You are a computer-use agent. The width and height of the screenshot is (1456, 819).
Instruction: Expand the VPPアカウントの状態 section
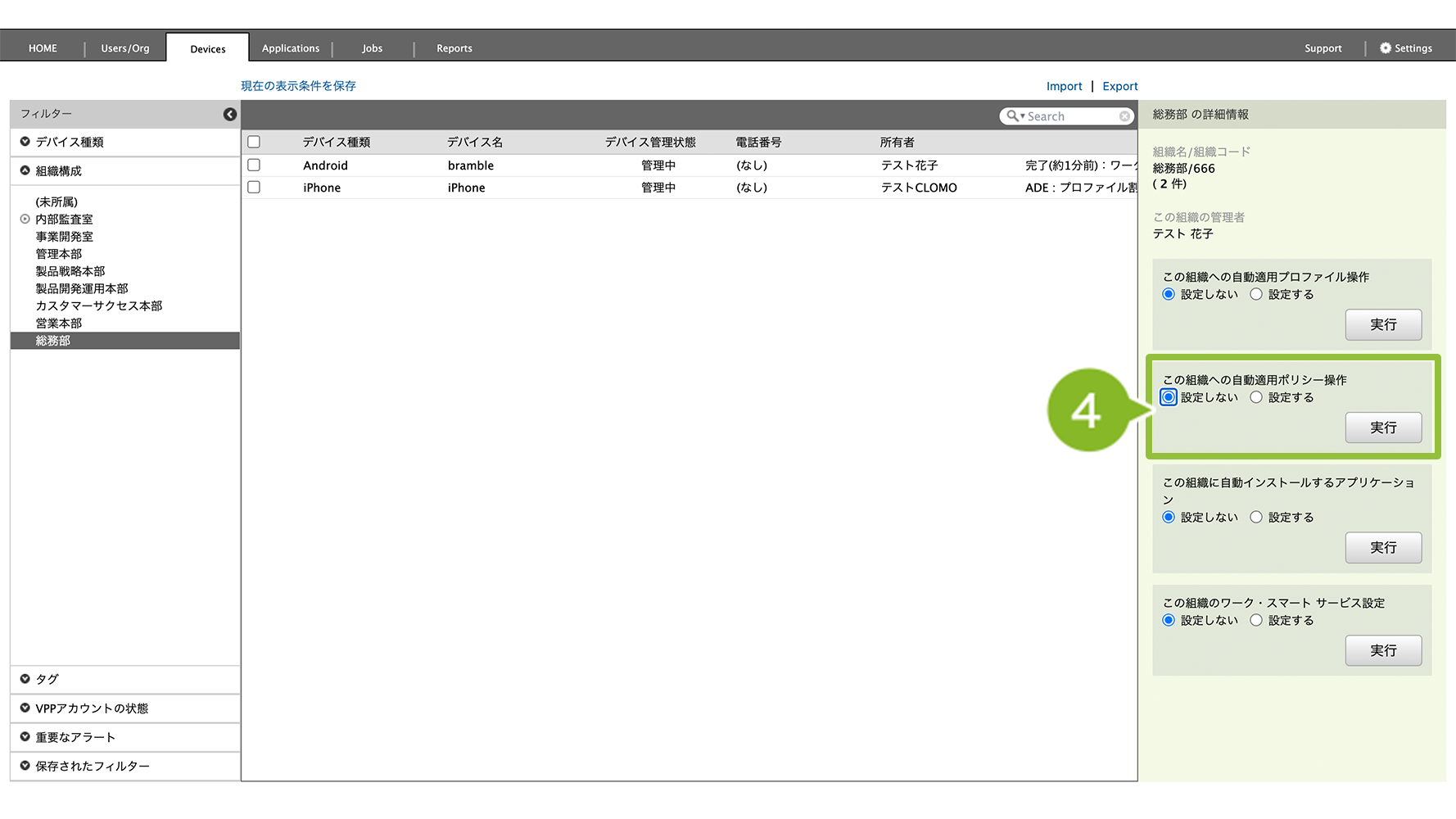(25, 708)
